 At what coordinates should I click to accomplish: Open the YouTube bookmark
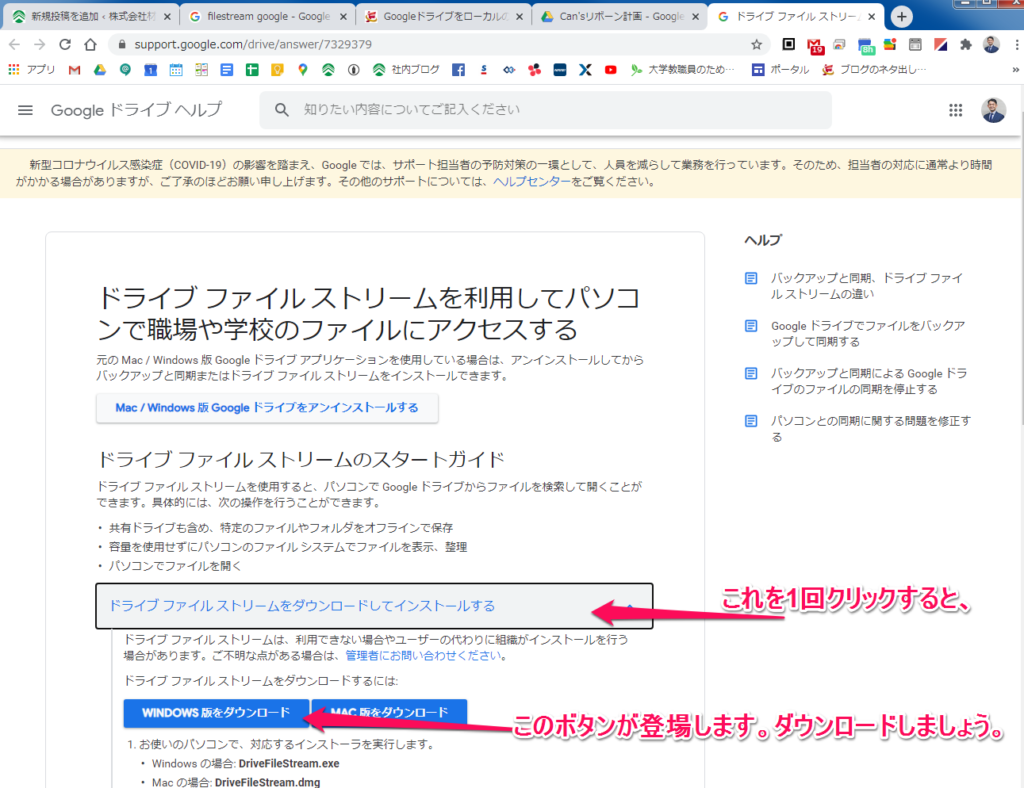tap(611, 69)
